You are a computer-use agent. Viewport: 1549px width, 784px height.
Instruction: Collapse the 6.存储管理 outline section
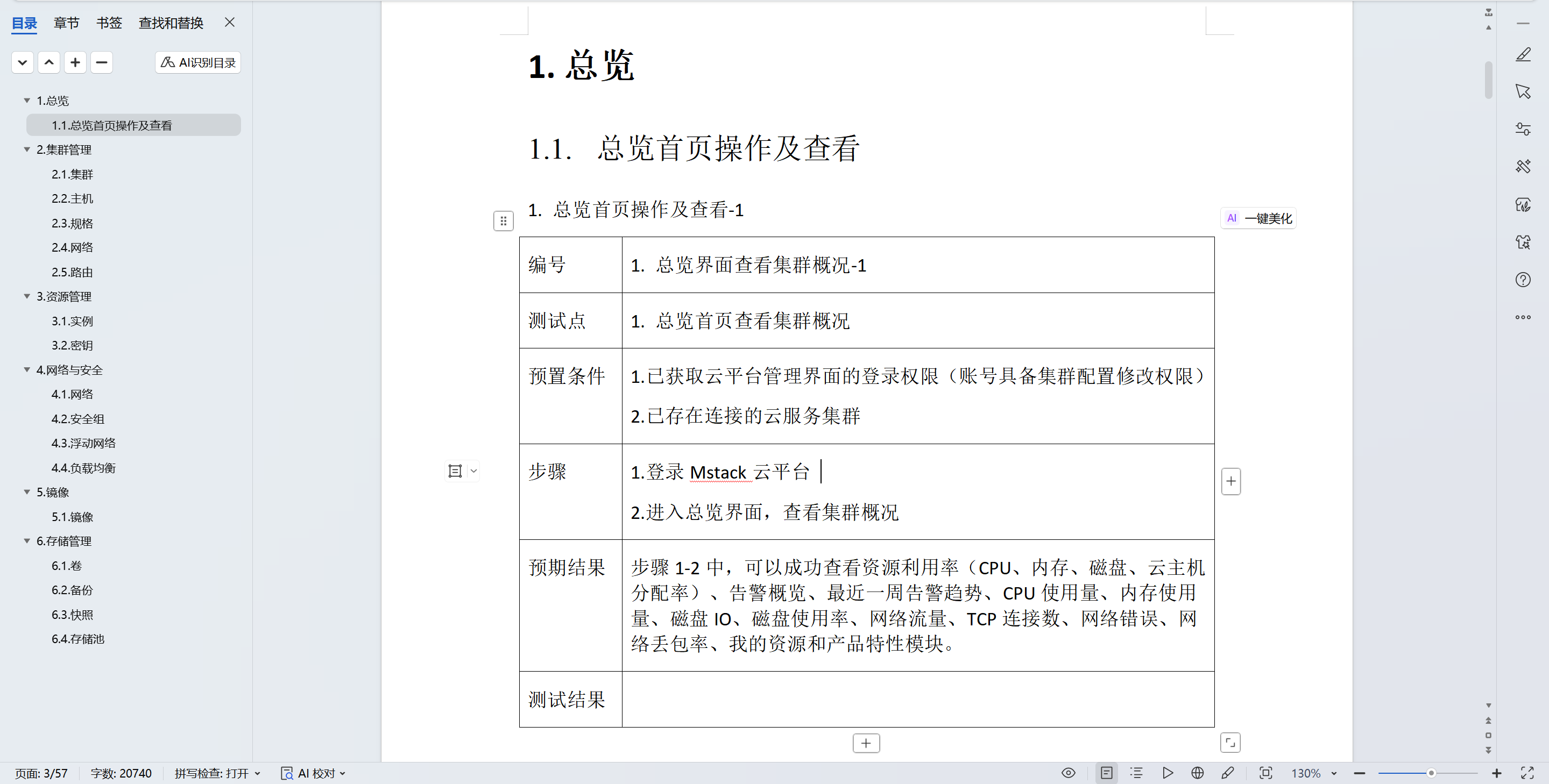click(x=27, y=541)
